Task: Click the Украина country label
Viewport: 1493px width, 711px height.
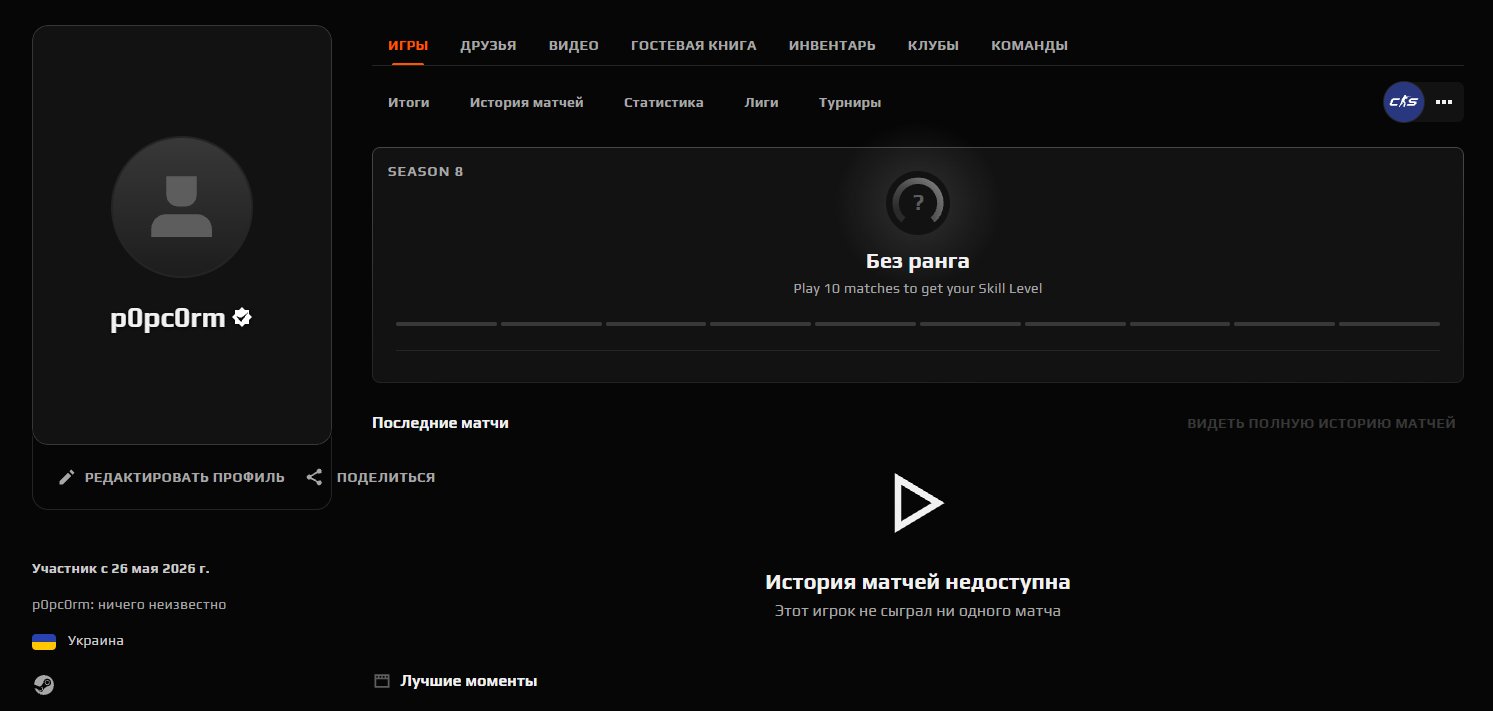Action: 96,641
